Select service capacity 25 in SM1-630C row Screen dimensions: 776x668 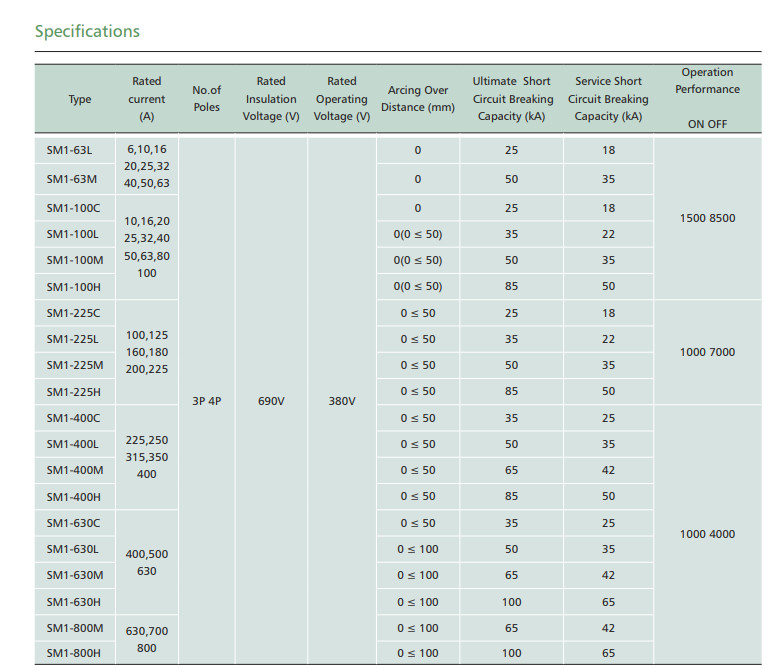pos(608,523)
